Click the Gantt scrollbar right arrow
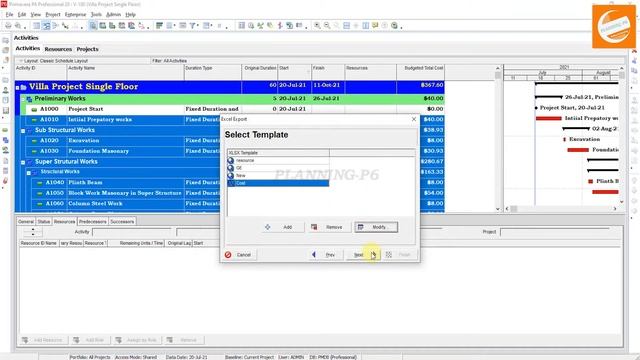The height and width of the screenshot is (360, 640). [615, 209]
